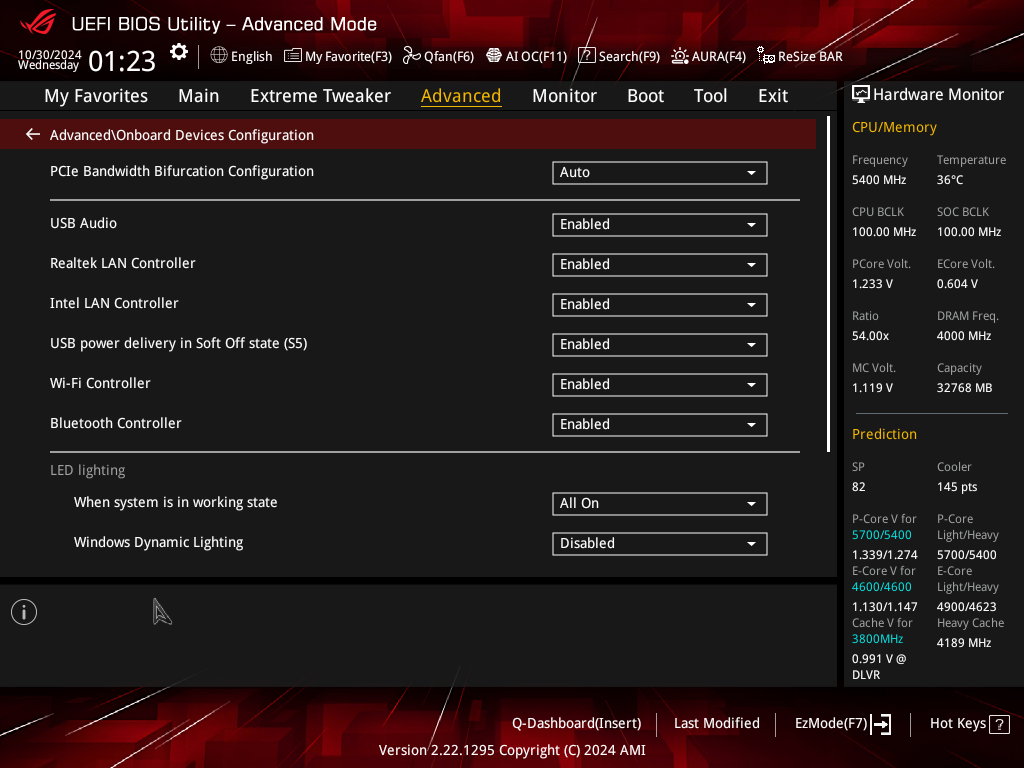The image size is (1024, 768).
Task: Open the Boot tab
Action: [645, 96]
